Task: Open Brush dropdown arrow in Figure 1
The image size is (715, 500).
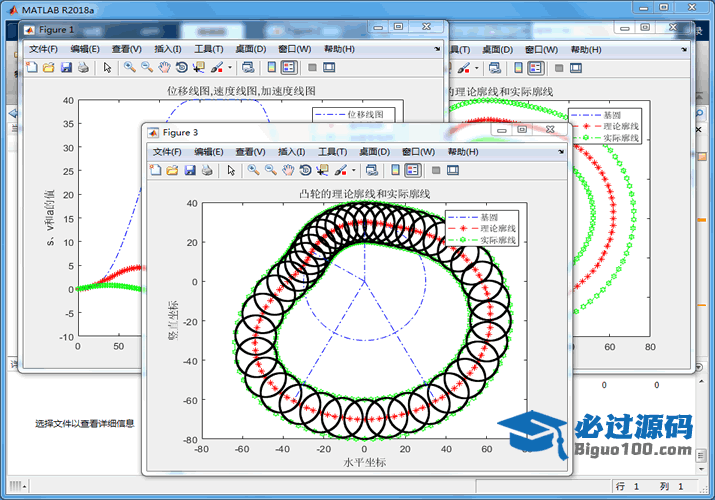Action: pyautogui.click(x=230, y=67)
